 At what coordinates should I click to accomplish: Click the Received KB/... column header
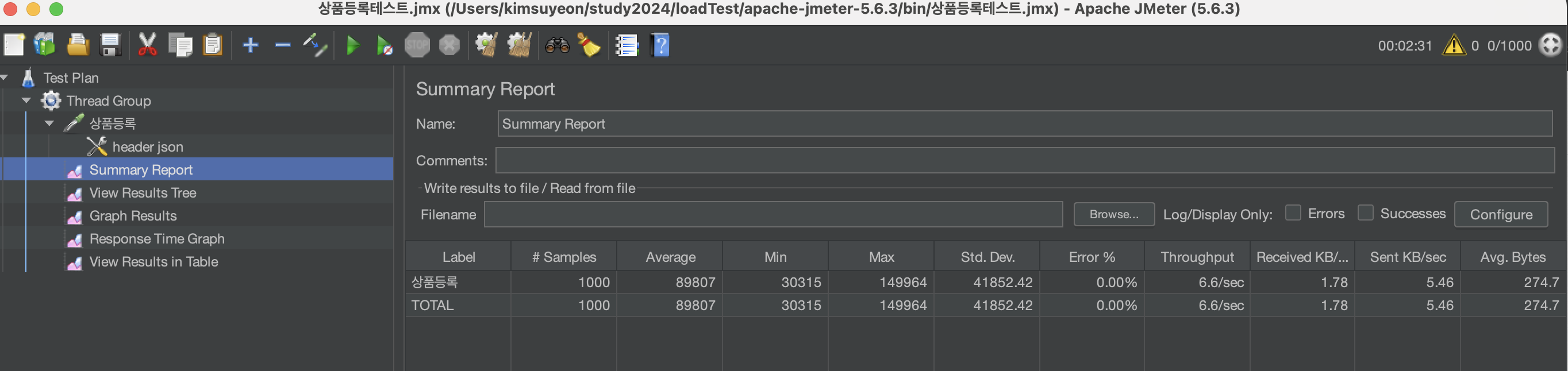(1302, 257)
